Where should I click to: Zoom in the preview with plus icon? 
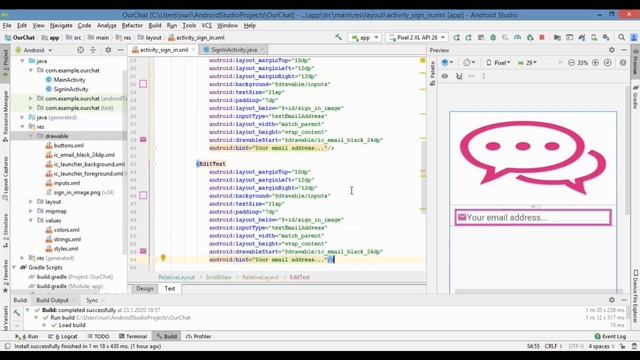[x=596, y=63]
